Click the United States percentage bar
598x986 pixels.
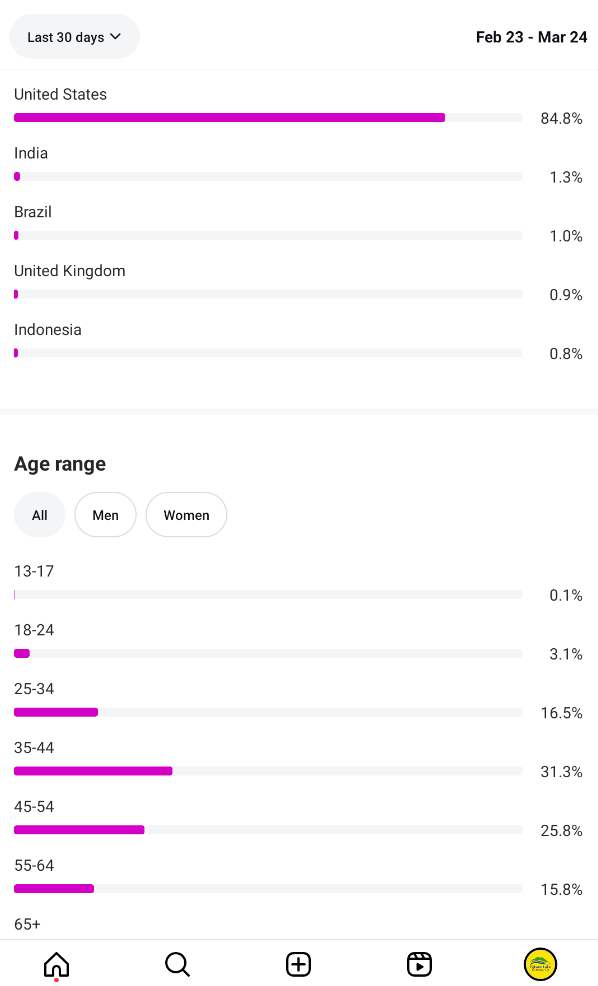pyautogui.click(x=268, y=118)
